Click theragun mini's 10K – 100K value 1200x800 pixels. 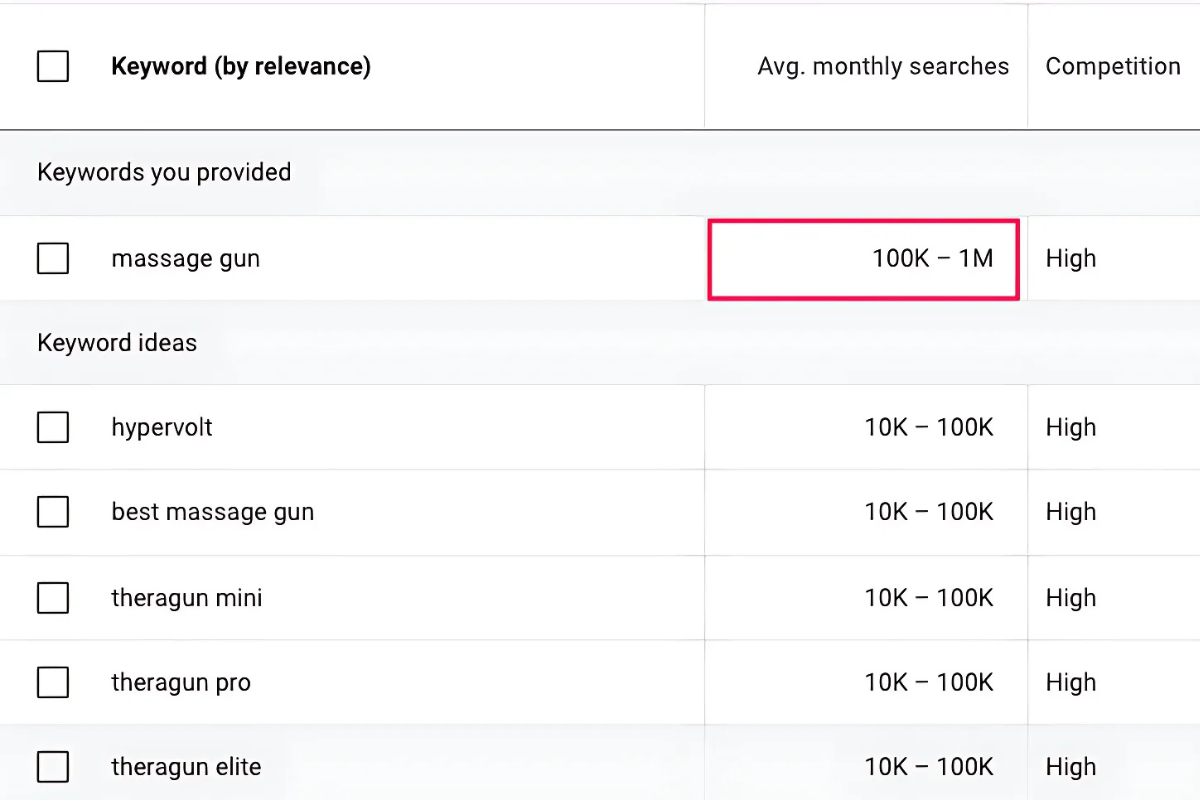click(x=929, y=598)
